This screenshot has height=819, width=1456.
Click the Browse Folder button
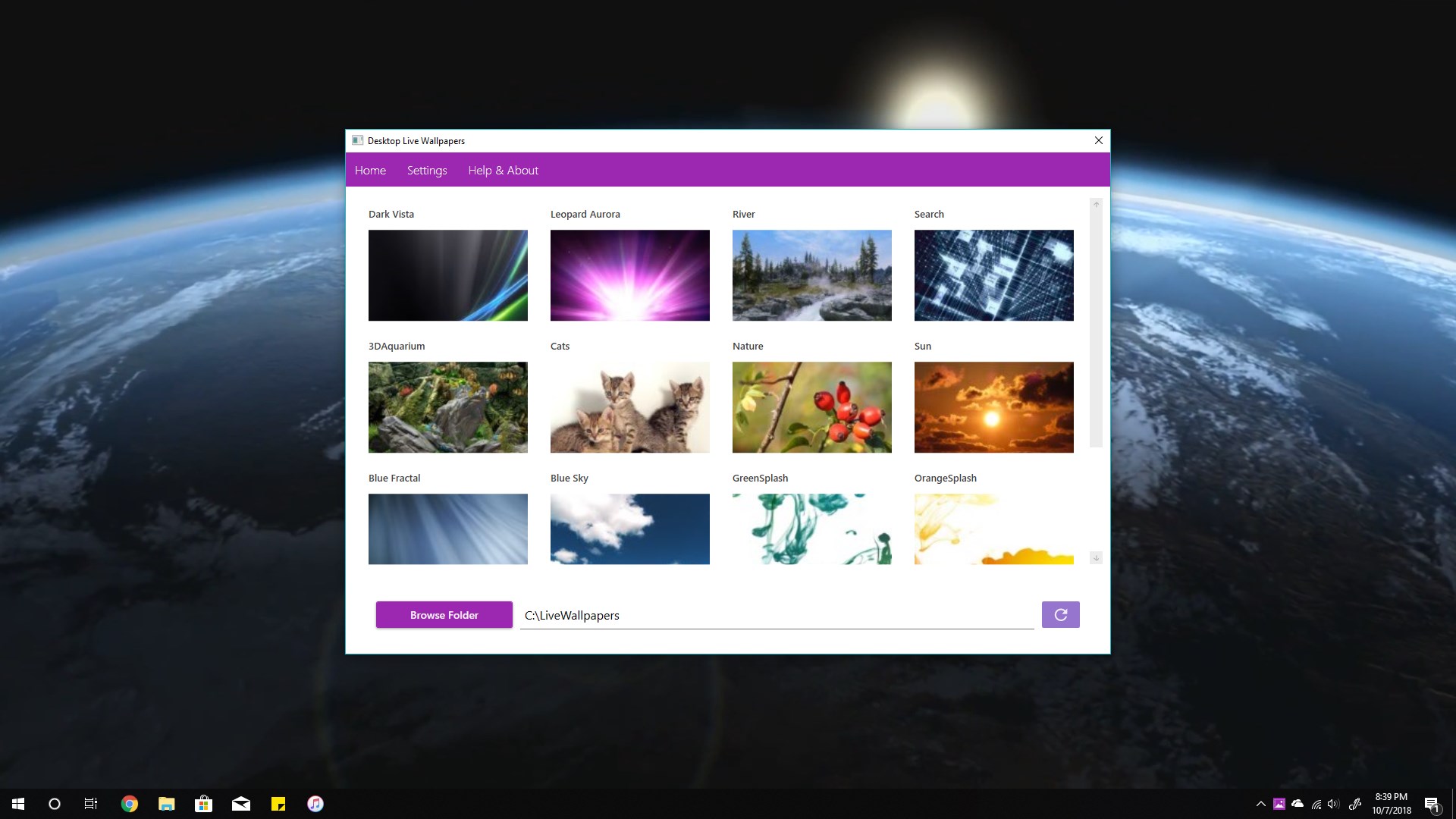(444, 614)
